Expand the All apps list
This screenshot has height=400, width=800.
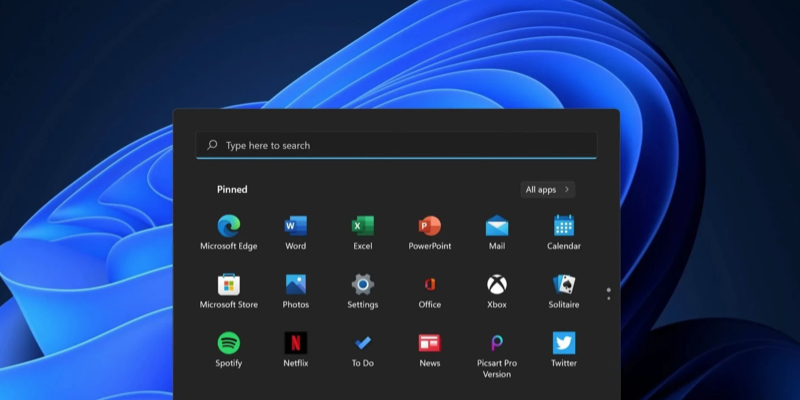[547, 189]
